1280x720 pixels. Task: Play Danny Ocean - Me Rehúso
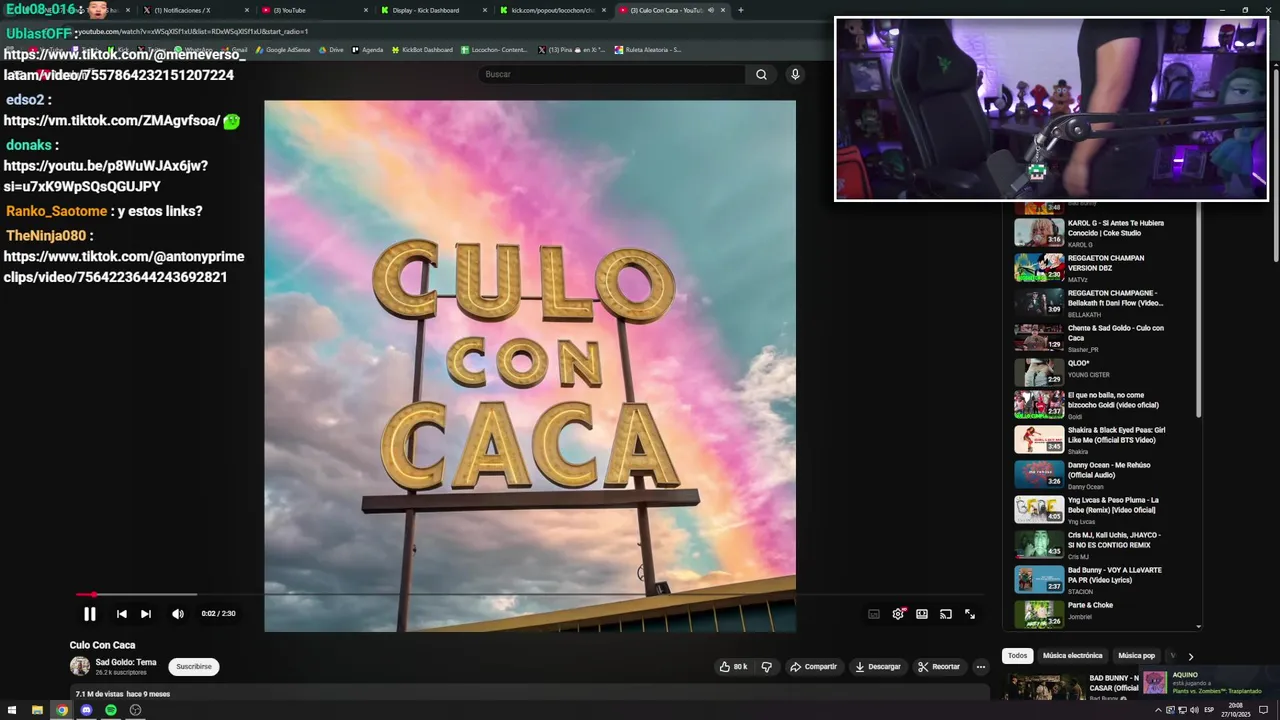(x=1090, y=475)
